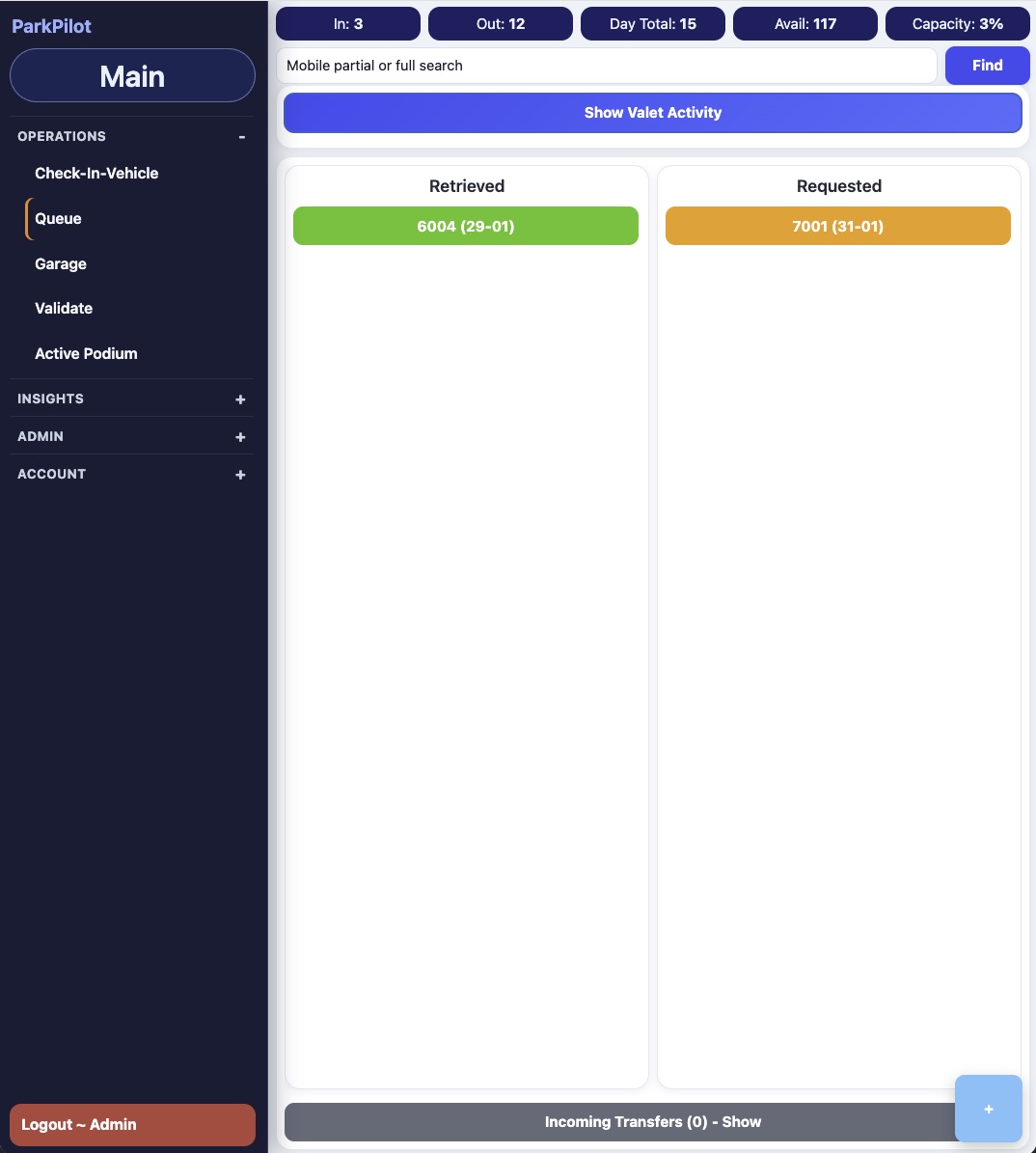Collapse the Operations section

point(131,136)
